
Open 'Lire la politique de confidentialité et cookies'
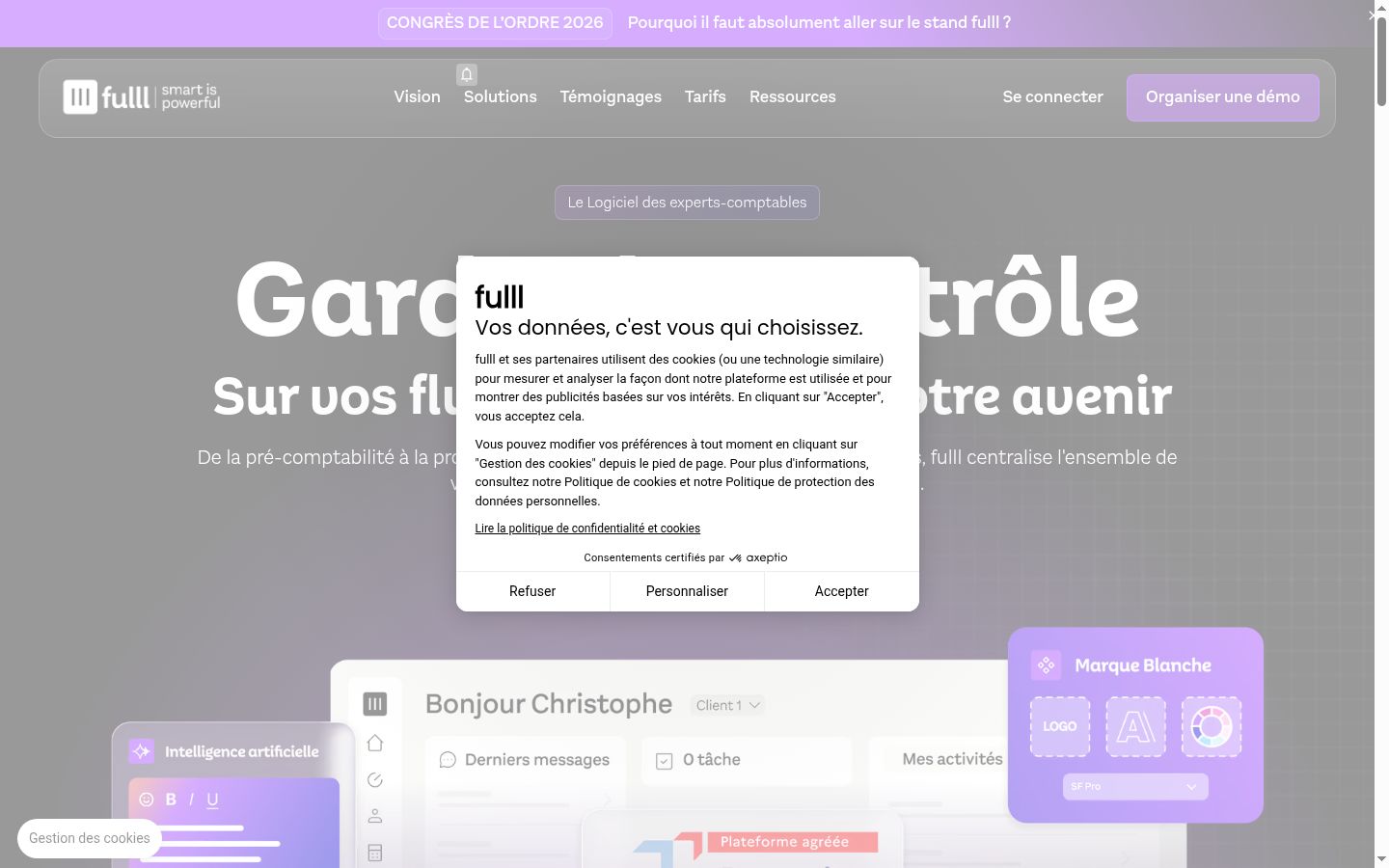coord(587,529)
